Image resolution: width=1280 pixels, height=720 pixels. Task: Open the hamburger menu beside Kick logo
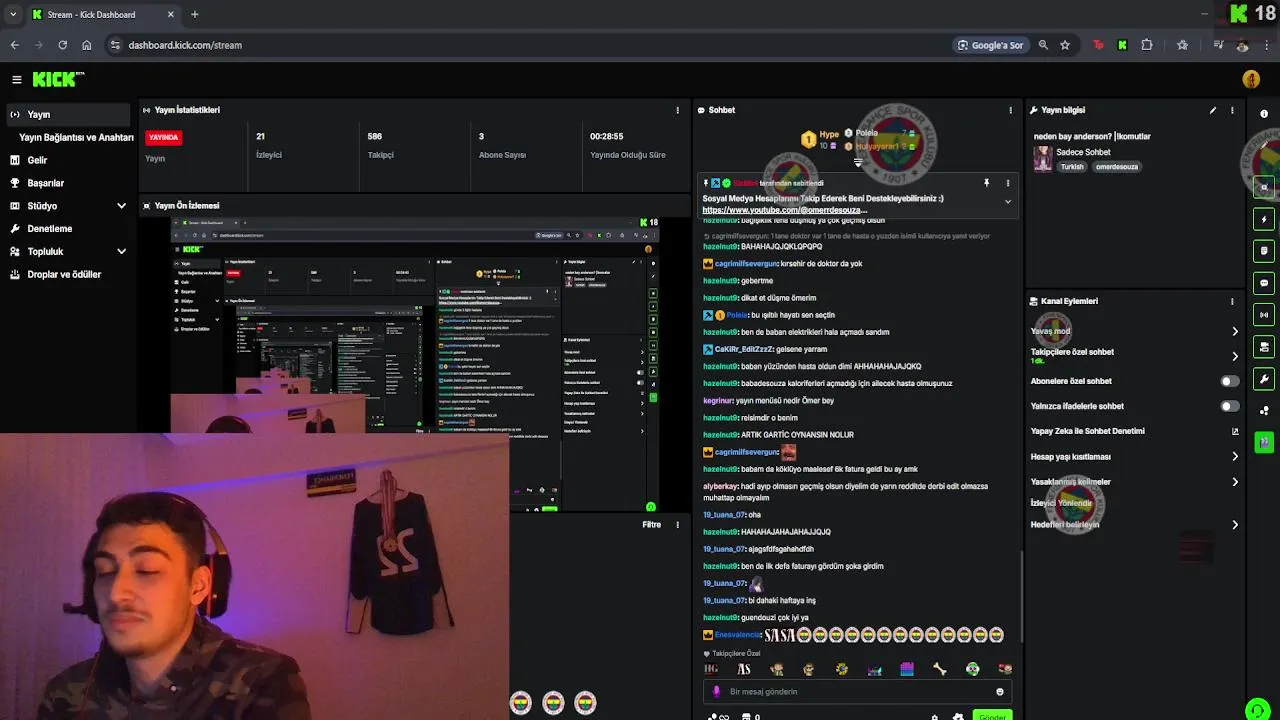[17, 79]
